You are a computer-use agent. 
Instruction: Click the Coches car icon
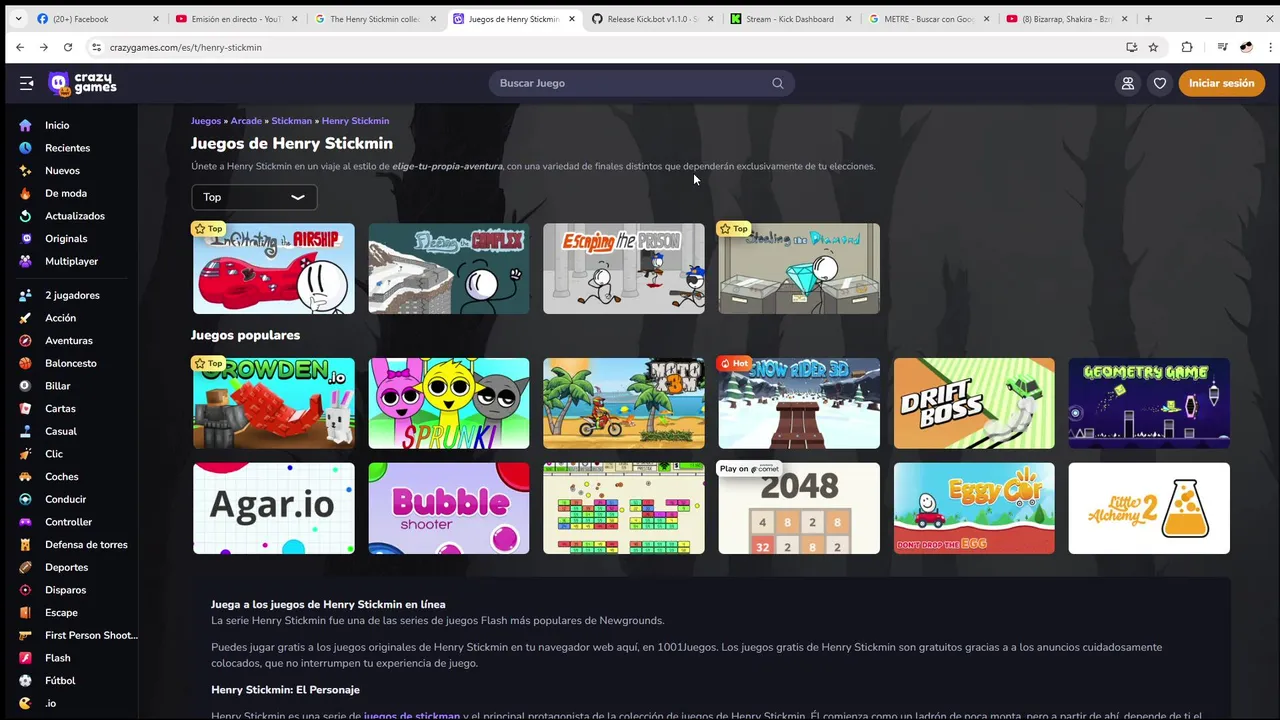tap(25, 477)
